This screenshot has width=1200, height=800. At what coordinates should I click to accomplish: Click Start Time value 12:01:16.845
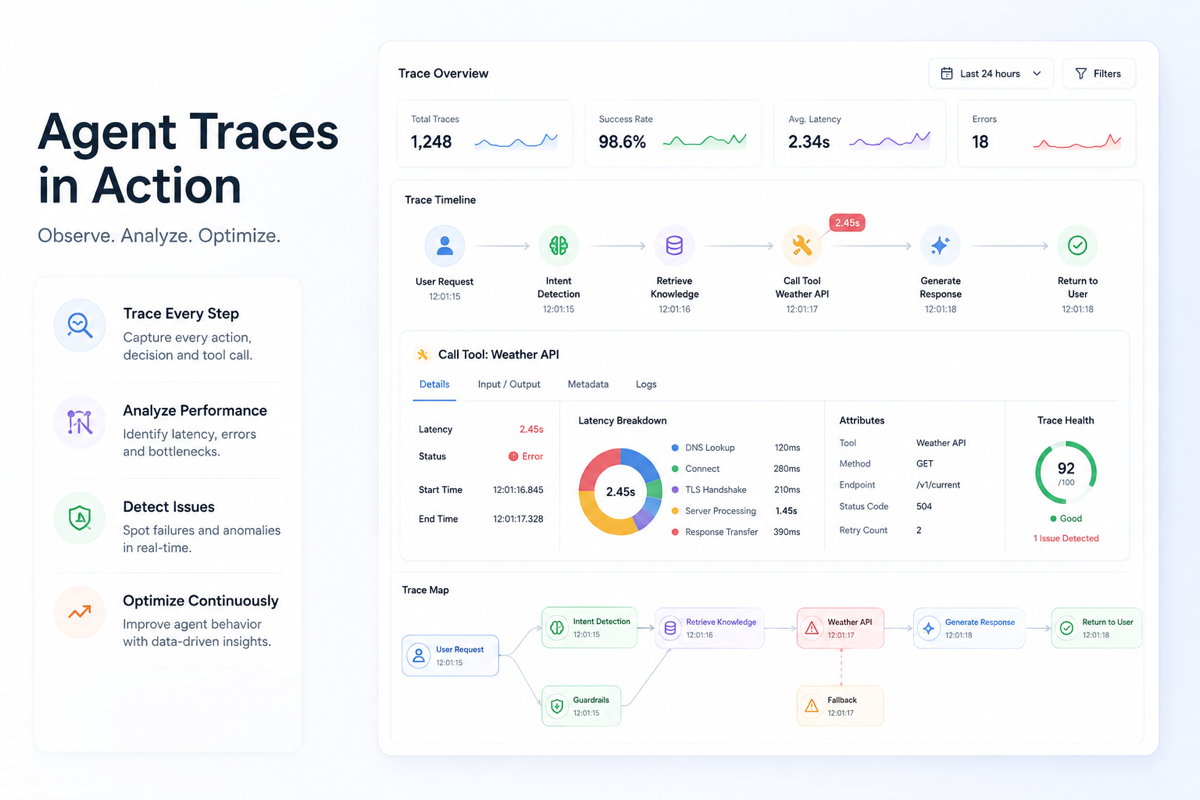518,490
